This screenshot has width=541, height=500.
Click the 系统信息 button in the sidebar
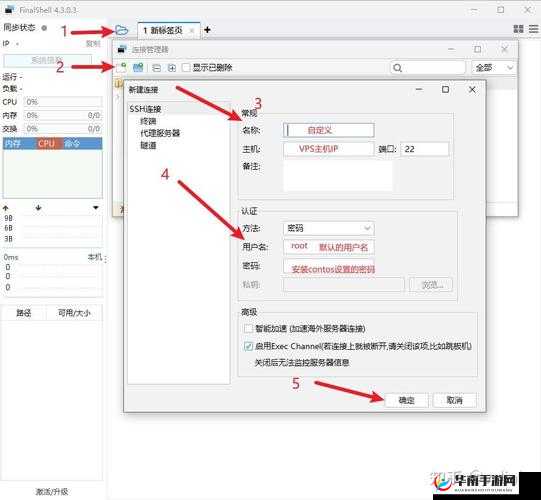coord(47,60)
